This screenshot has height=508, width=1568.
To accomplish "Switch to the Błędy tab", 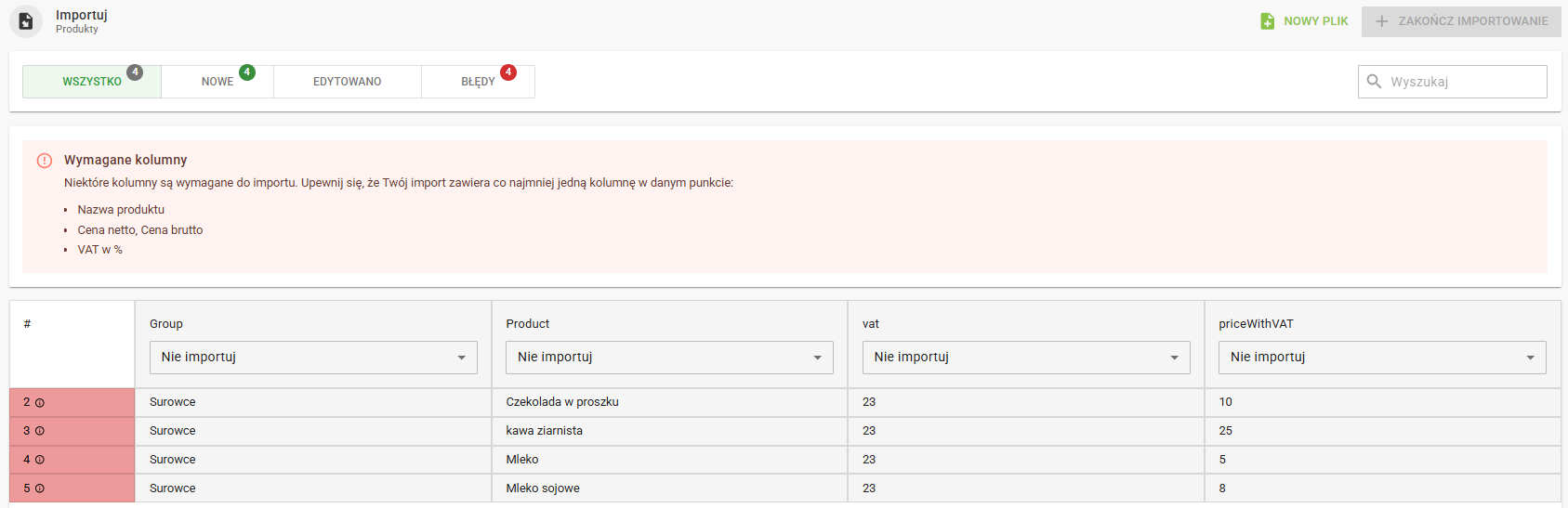I will pyautogui.click(x=478, y=82).
